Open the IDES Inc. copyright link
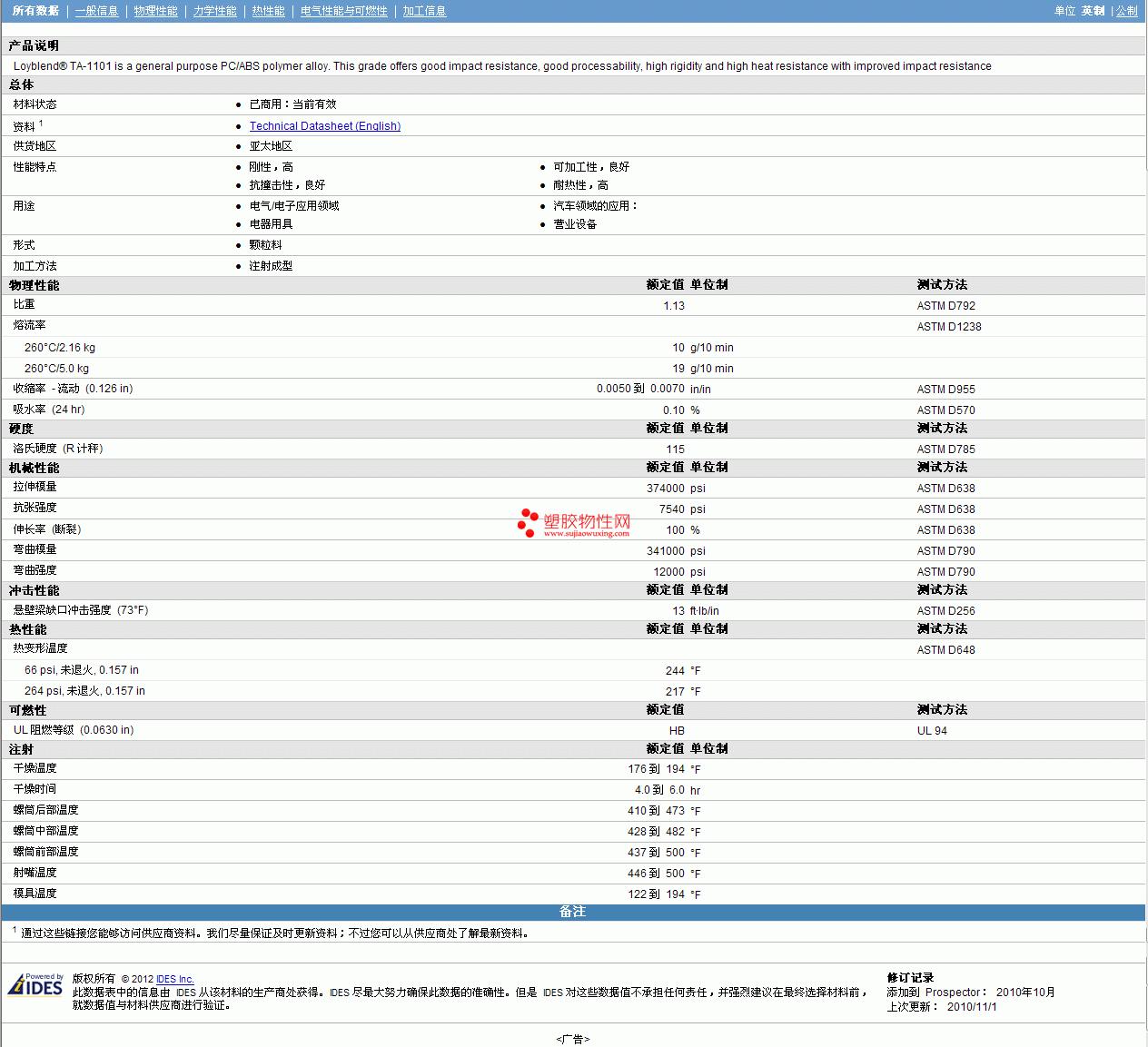 174,979
